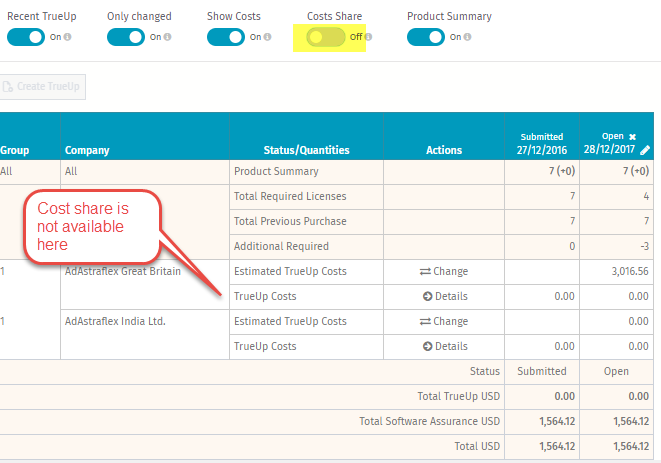This screenshot has width=661, height=463.
Task: Click Change arrows icon for AdAstraflex India Ltd.
Action: [x=425, y=322]
